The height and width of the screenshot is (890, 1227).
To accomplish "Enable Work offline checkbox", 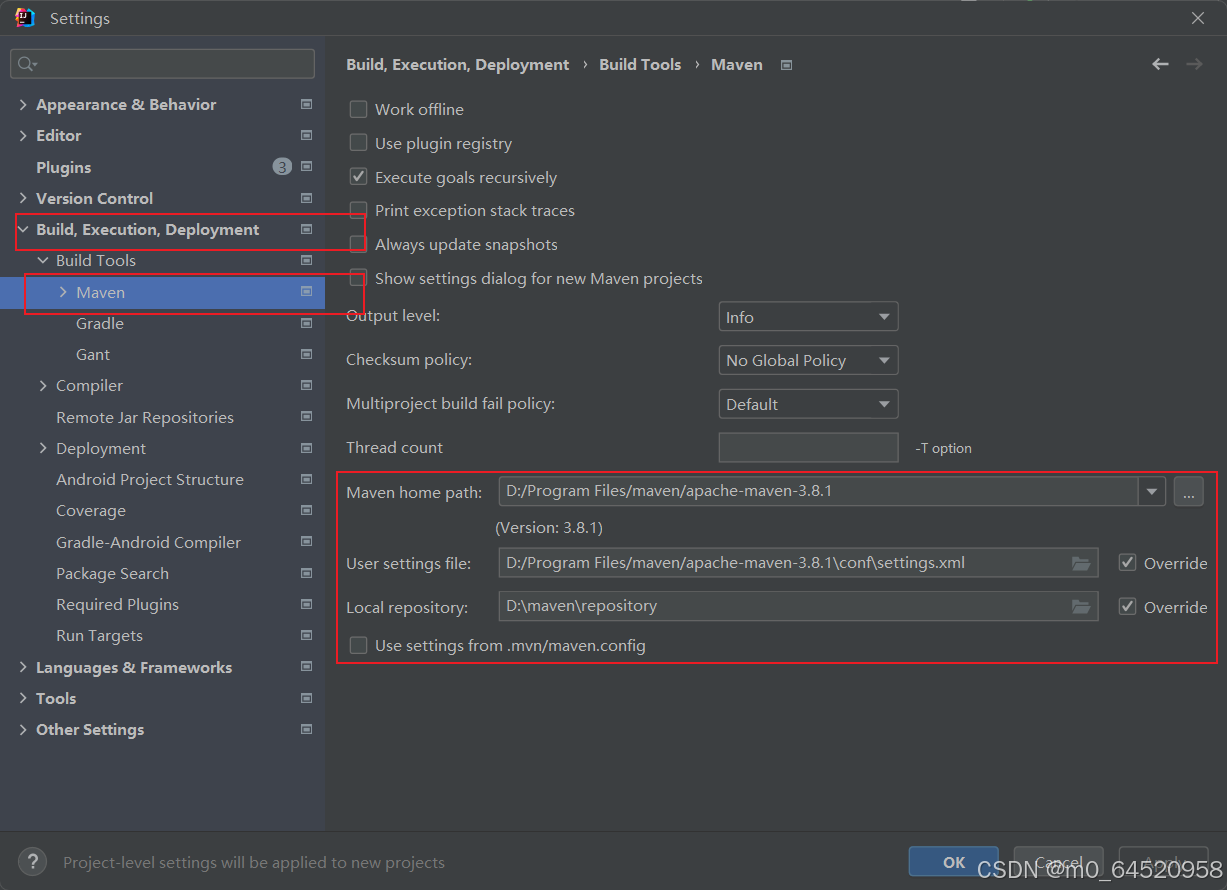I will point(358,109).
